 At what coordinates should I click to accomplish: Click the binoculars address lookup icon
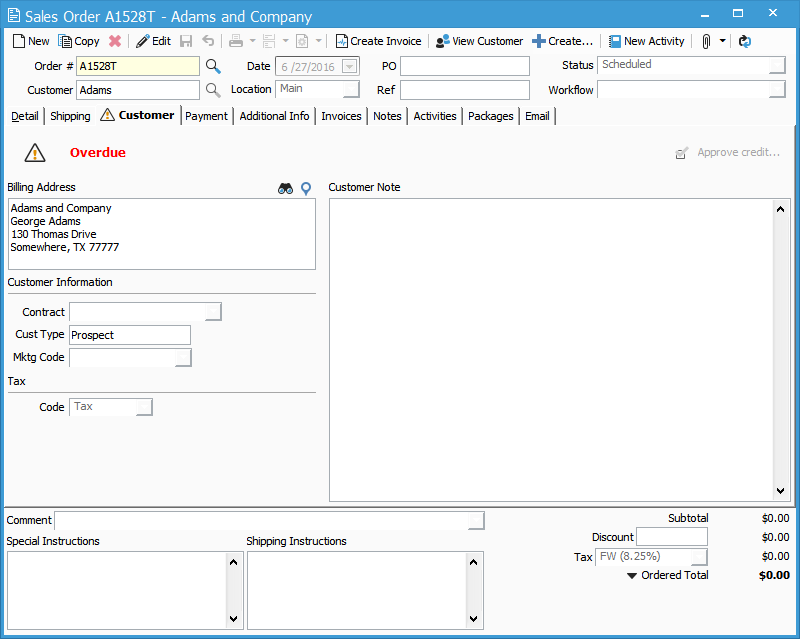[x=285, y=188]
